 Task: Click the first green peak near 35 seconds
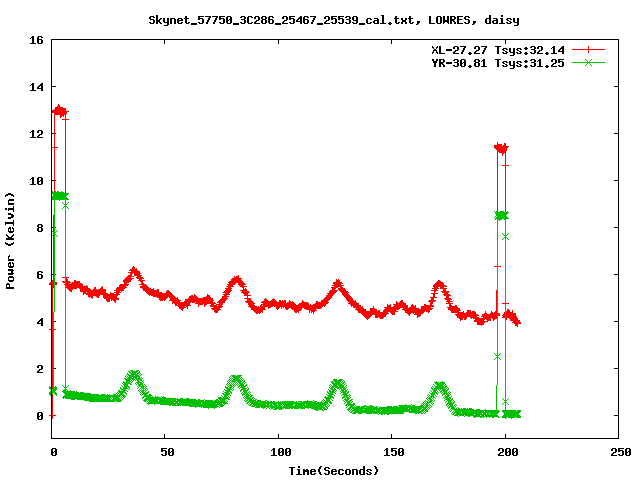(134, 374)
